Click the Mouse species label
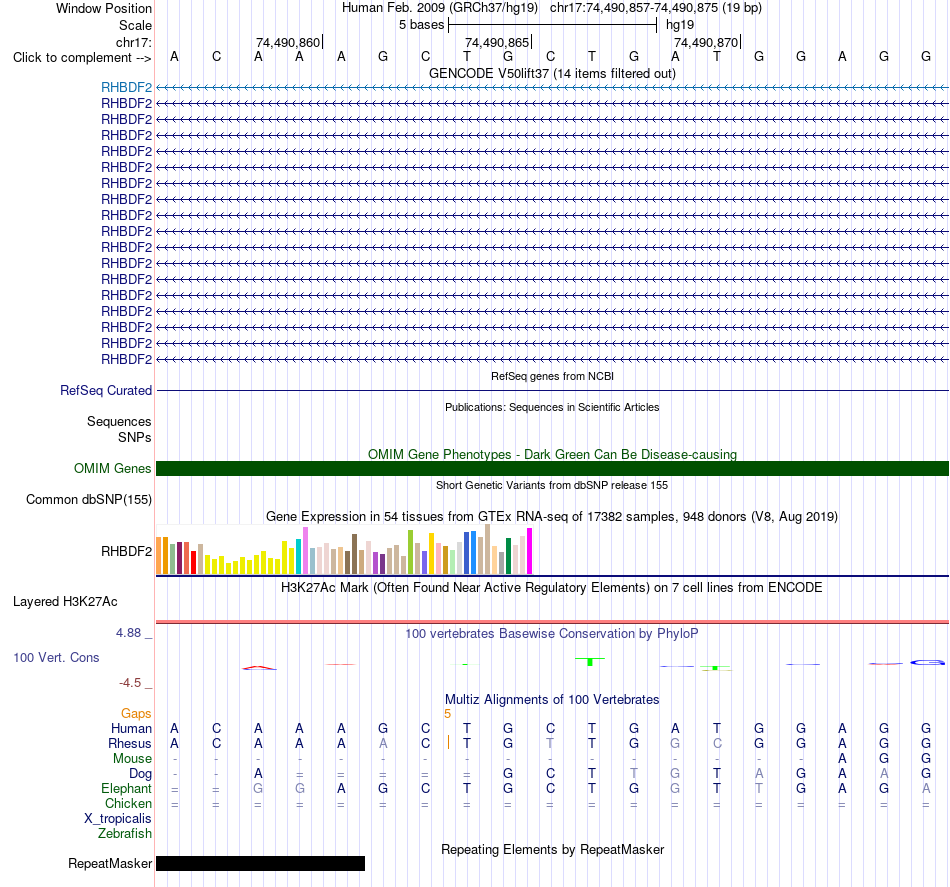Screen dimensions: 950x887 132,759
